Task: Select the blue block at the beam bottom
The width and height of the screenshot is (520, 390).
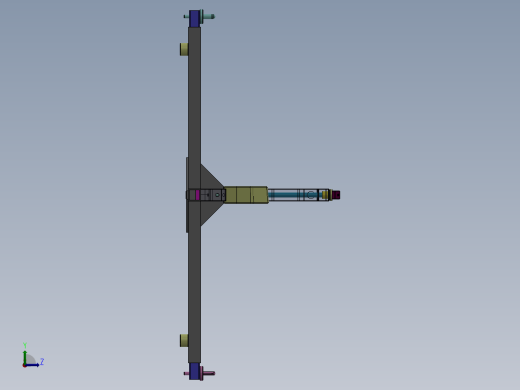Action: (x=194, y=371)
